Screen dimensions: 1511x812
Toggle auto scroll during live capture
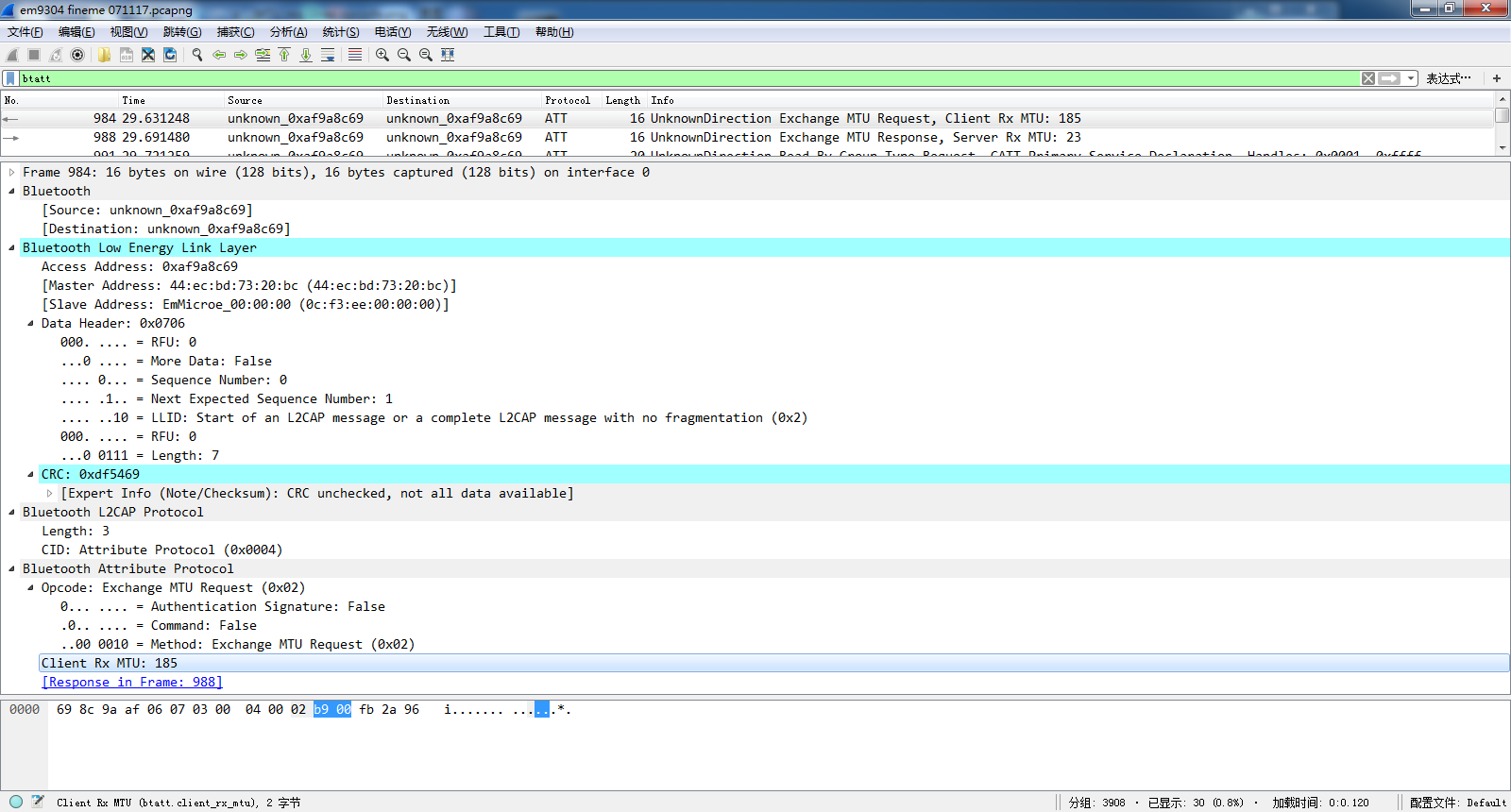click(328, 55)
